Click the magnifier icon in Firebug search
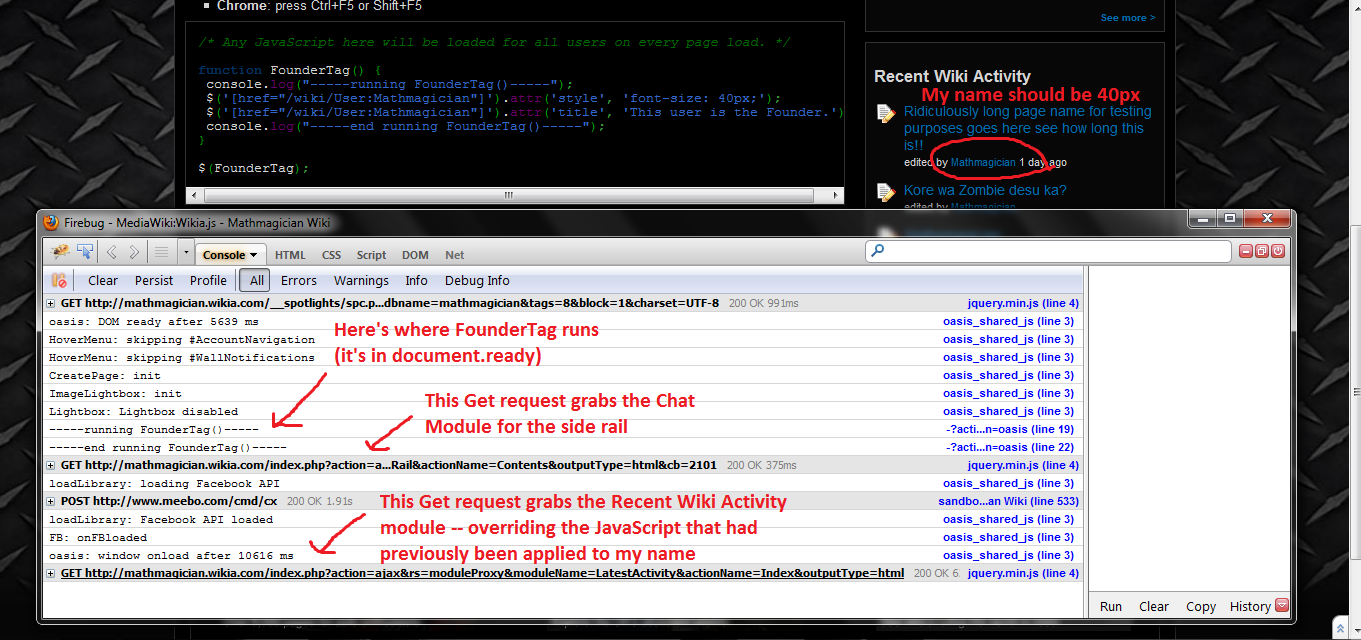Viewport: 1361px width, 640px height. click(878, 251)
